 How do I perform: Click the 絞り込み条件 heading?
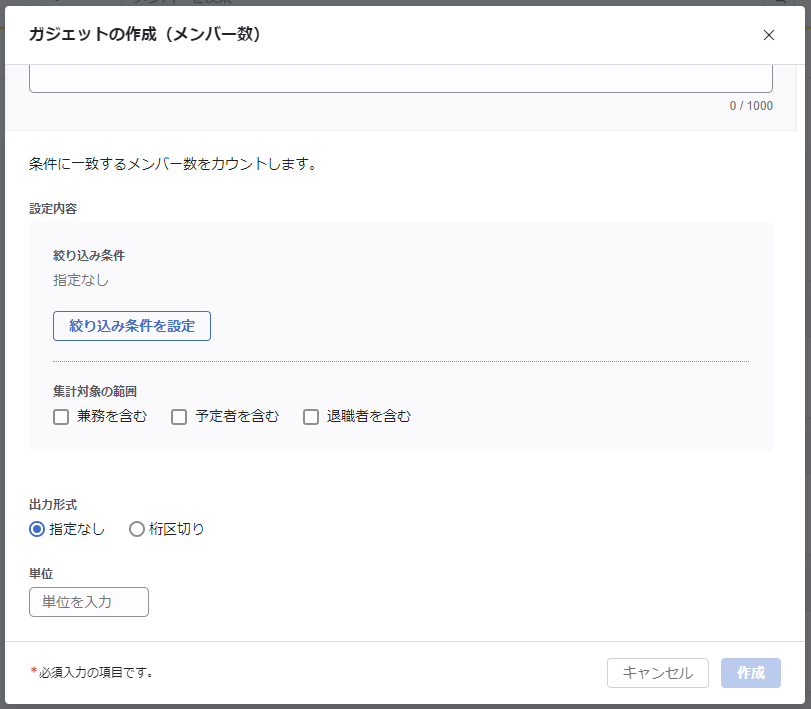(x=89, y=256)
